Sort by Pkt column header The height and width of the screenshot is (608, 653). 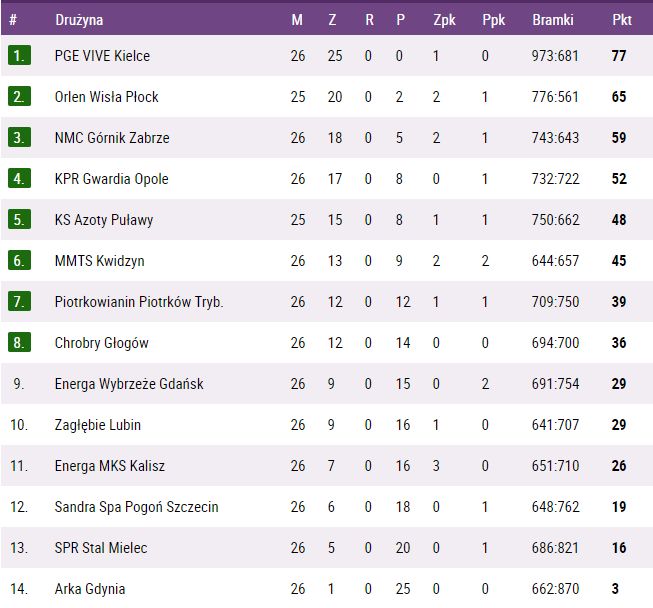coord(620,20)
